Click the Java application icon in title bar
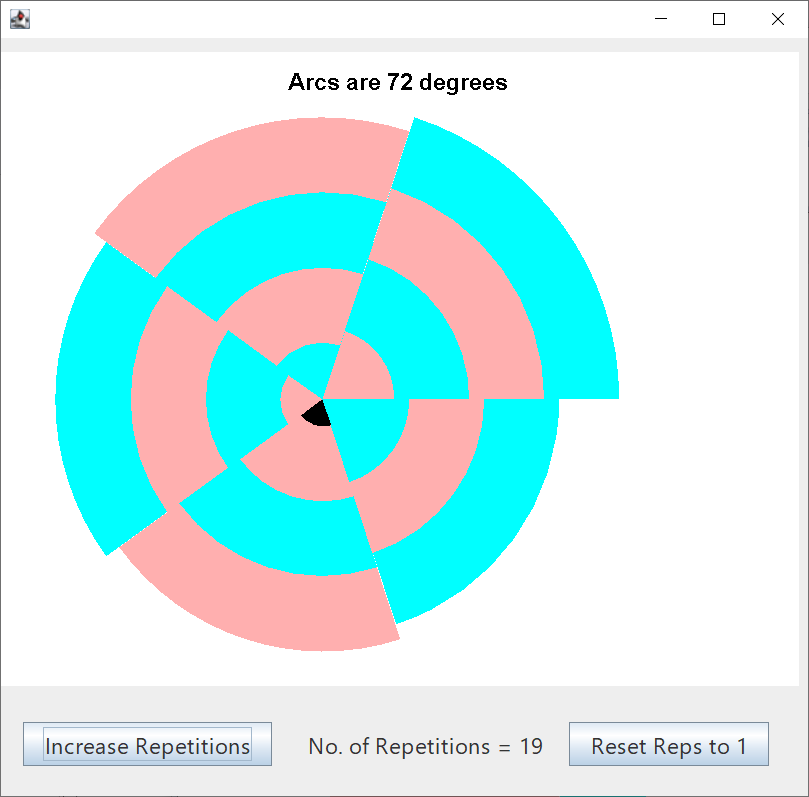The height and width of the screenshot is (797, 809). click(19, 19)
